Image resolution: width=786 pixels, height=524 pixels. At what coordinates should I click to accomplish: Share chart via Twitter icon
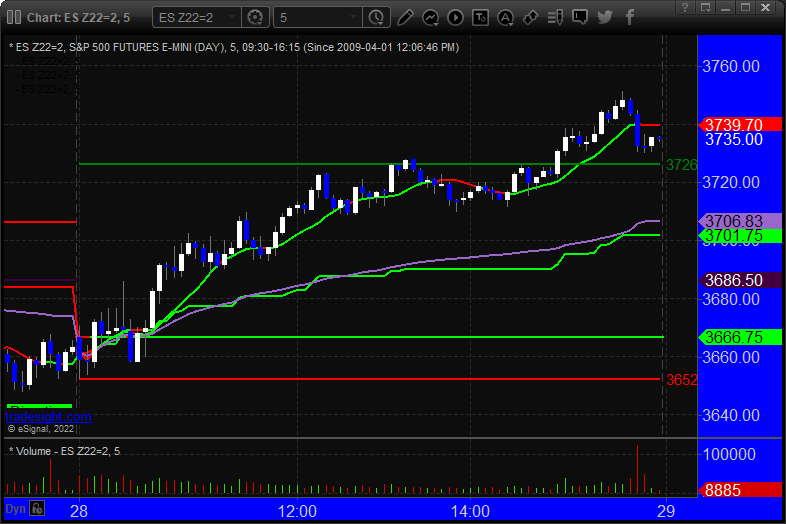[605, 18]
